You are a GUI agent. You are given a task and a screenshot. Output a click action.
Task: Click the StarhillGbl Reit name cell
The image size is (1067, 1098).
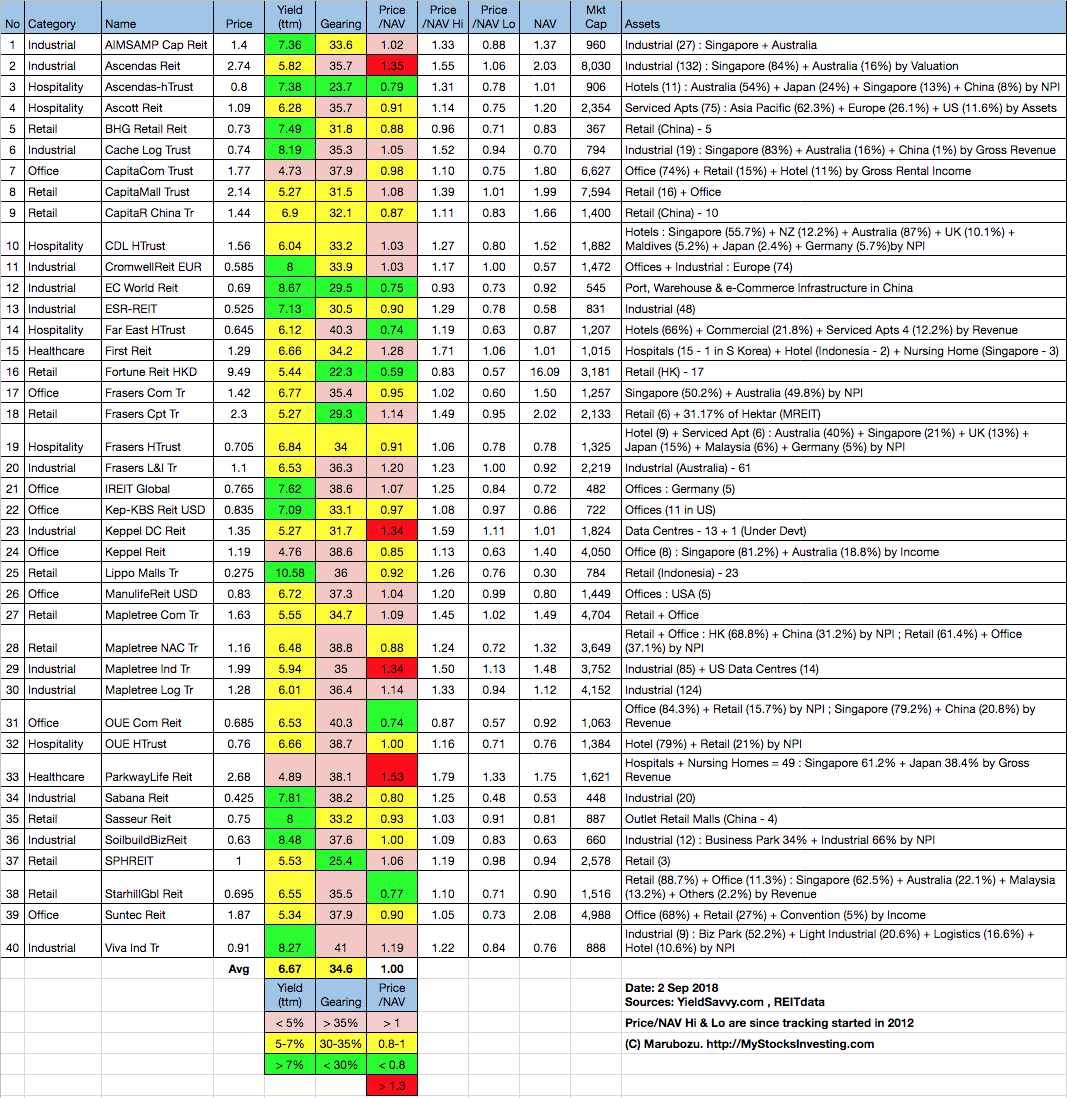pos(157,887)
